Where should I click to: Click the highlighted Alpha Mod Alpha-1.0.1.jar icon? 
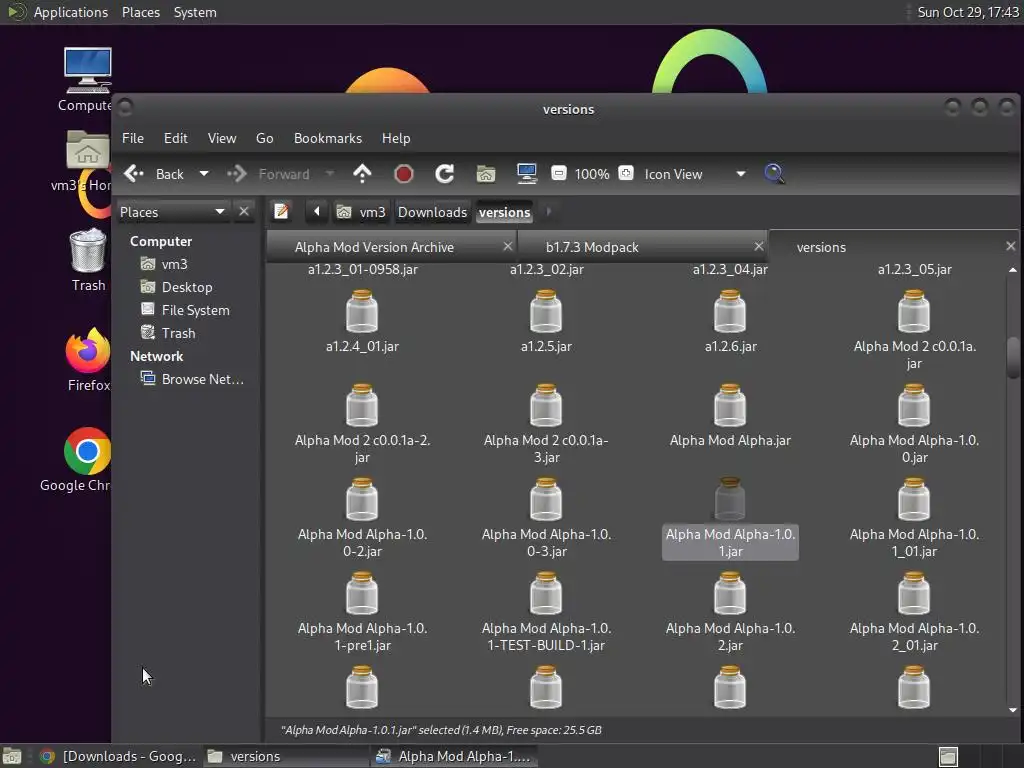tap(730, 500)
